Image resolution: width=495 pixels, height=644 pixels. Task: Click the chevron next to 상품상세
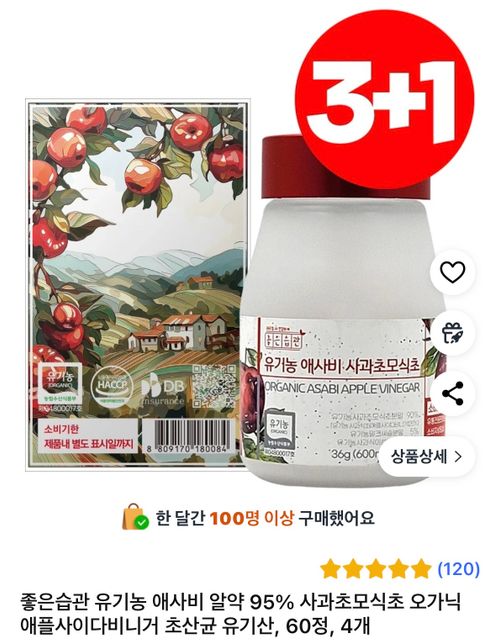point(458,456)
